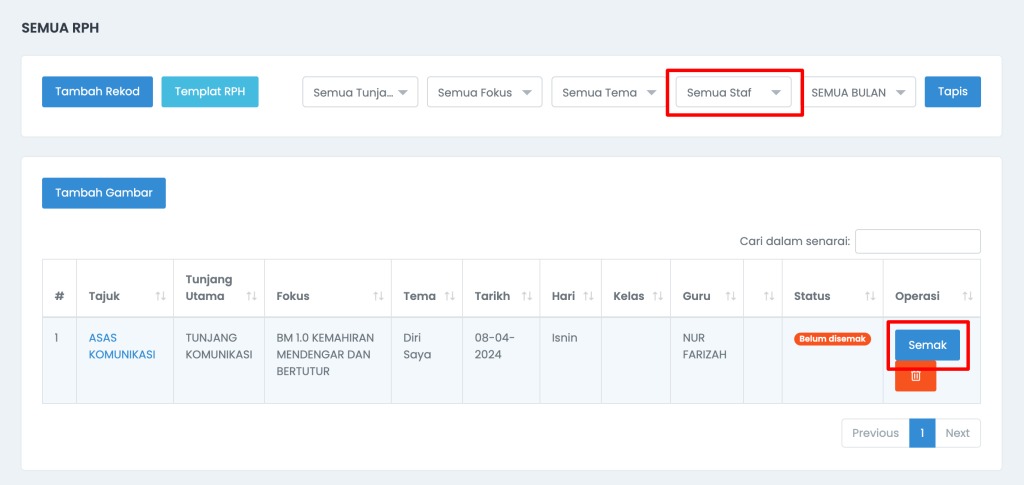Go to Next page in pagination

point(957,433)
